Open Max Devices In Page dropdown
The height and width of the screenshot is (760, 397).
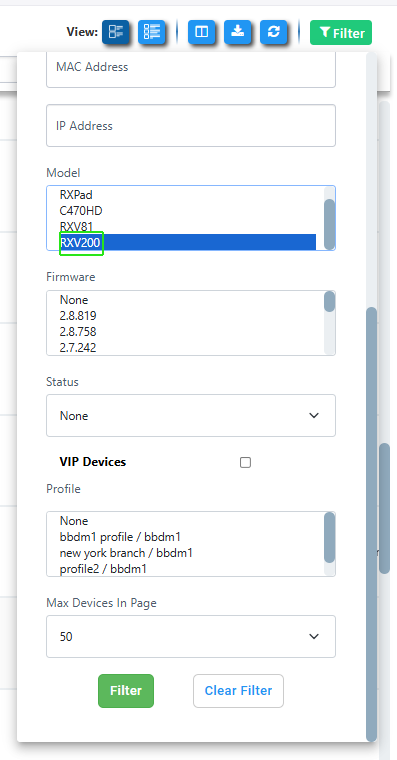191,636
